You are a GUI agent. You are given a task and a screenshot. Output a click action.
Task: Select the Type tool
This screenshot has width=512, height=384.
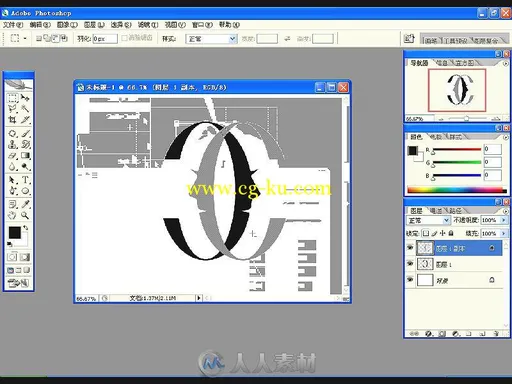pos(25,180)
